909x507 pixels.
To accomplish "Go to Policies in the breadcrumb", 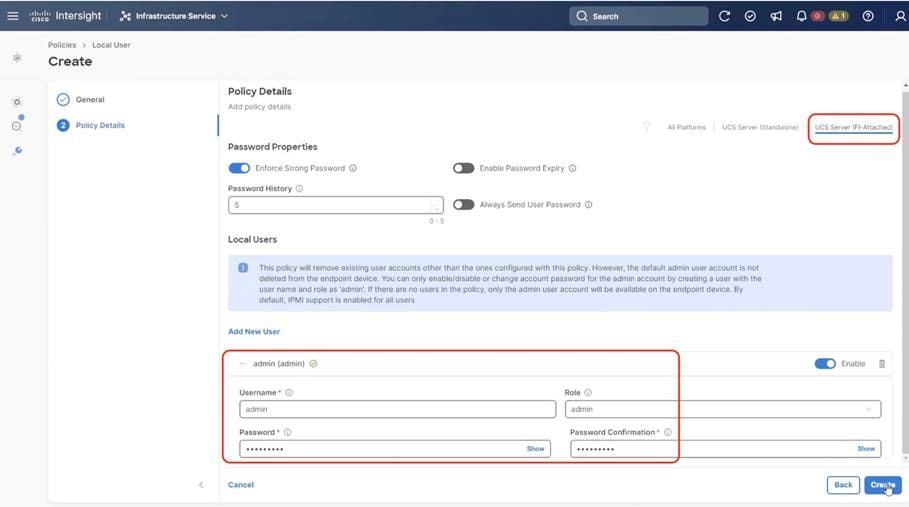I will click(x=62, y=45).
